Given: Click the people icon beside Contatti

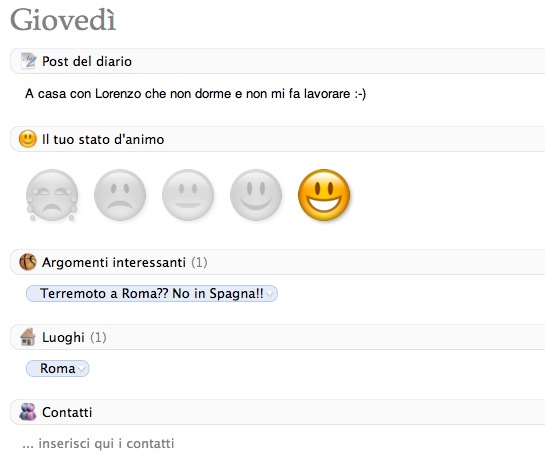Looking at the screenshot, I should pos(28,412).
